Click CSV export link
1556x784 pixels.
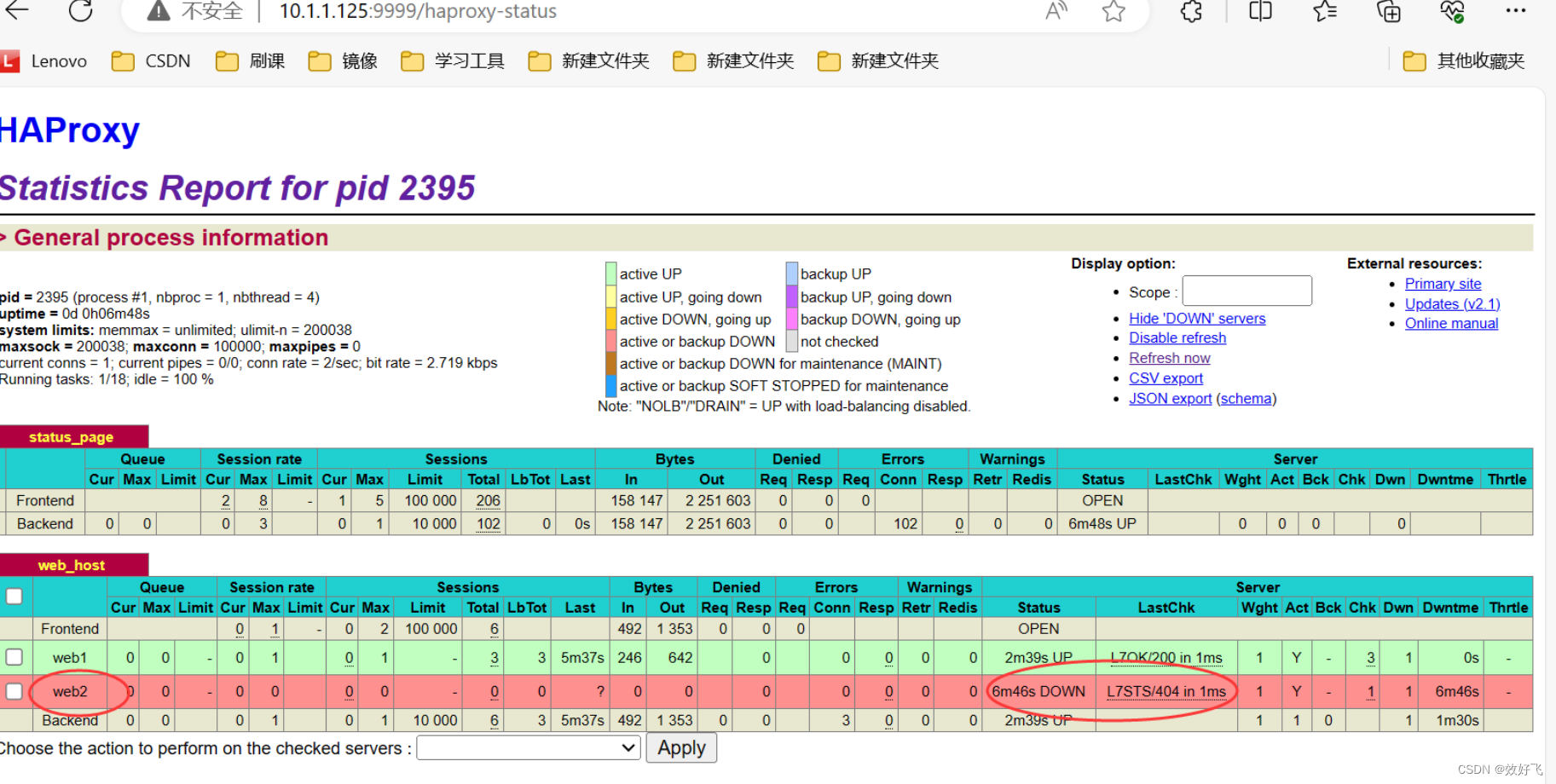coord(1166,378)
